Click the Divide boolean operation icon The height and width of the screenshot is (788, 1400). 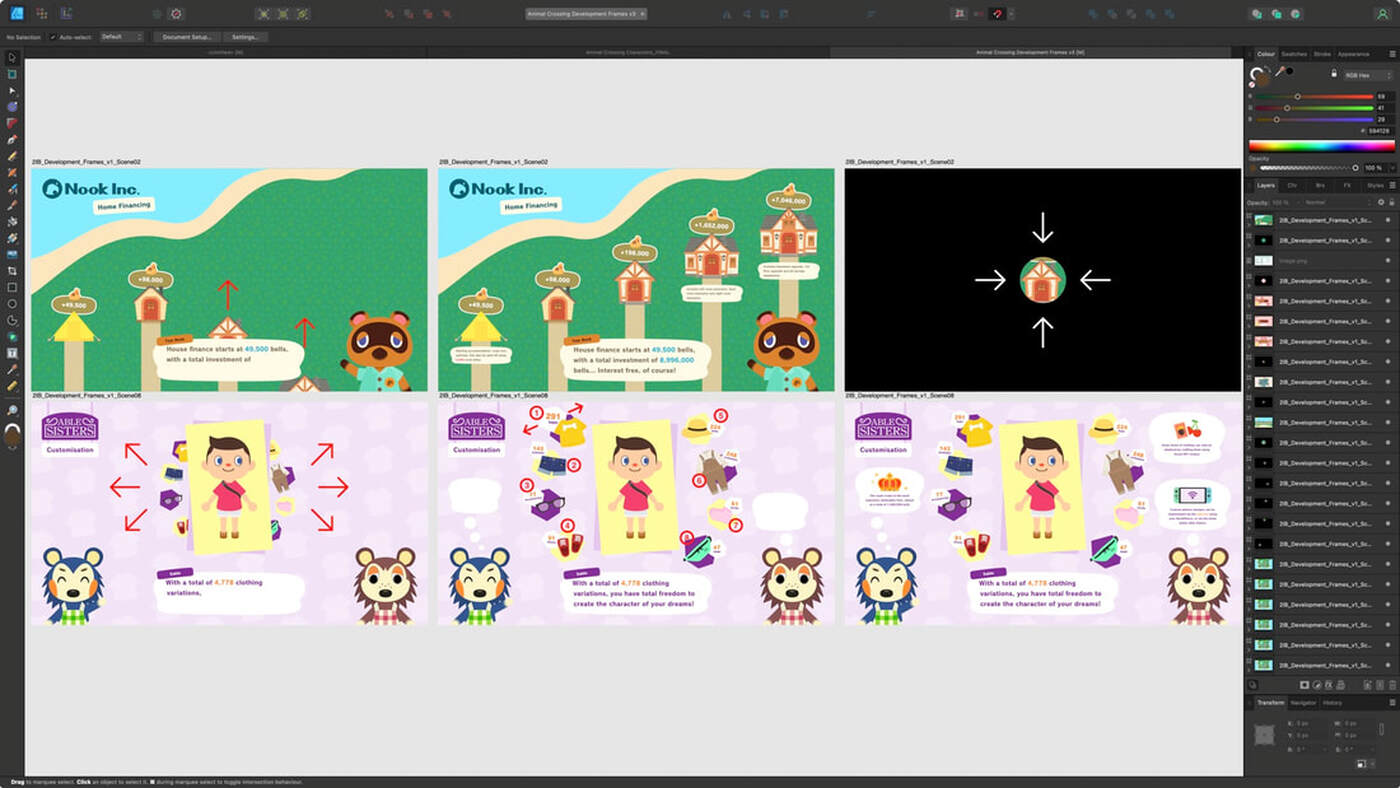pyautogui.click(x=1169, y=14)
